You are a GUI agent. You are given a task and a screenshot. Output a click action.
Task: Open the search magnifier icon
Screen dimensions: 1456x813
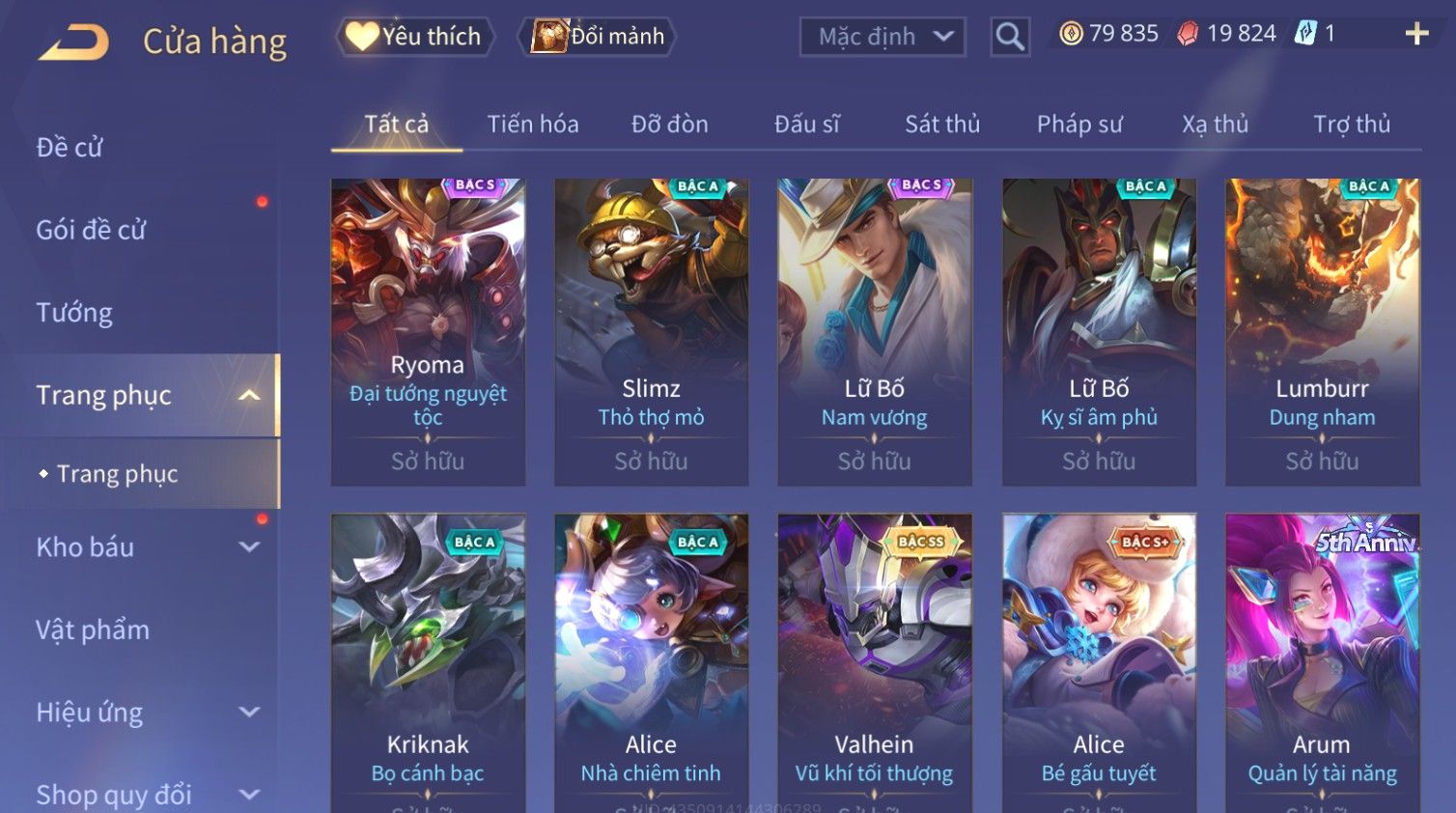1010,37
